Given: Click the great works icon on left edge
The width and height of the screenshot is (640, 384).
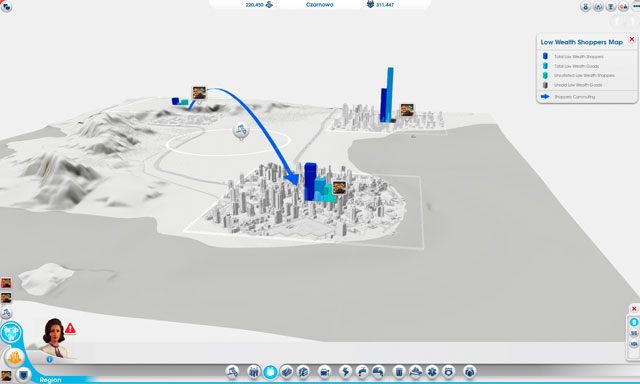Looking at the screenshot, I should [x=6, y=313].
